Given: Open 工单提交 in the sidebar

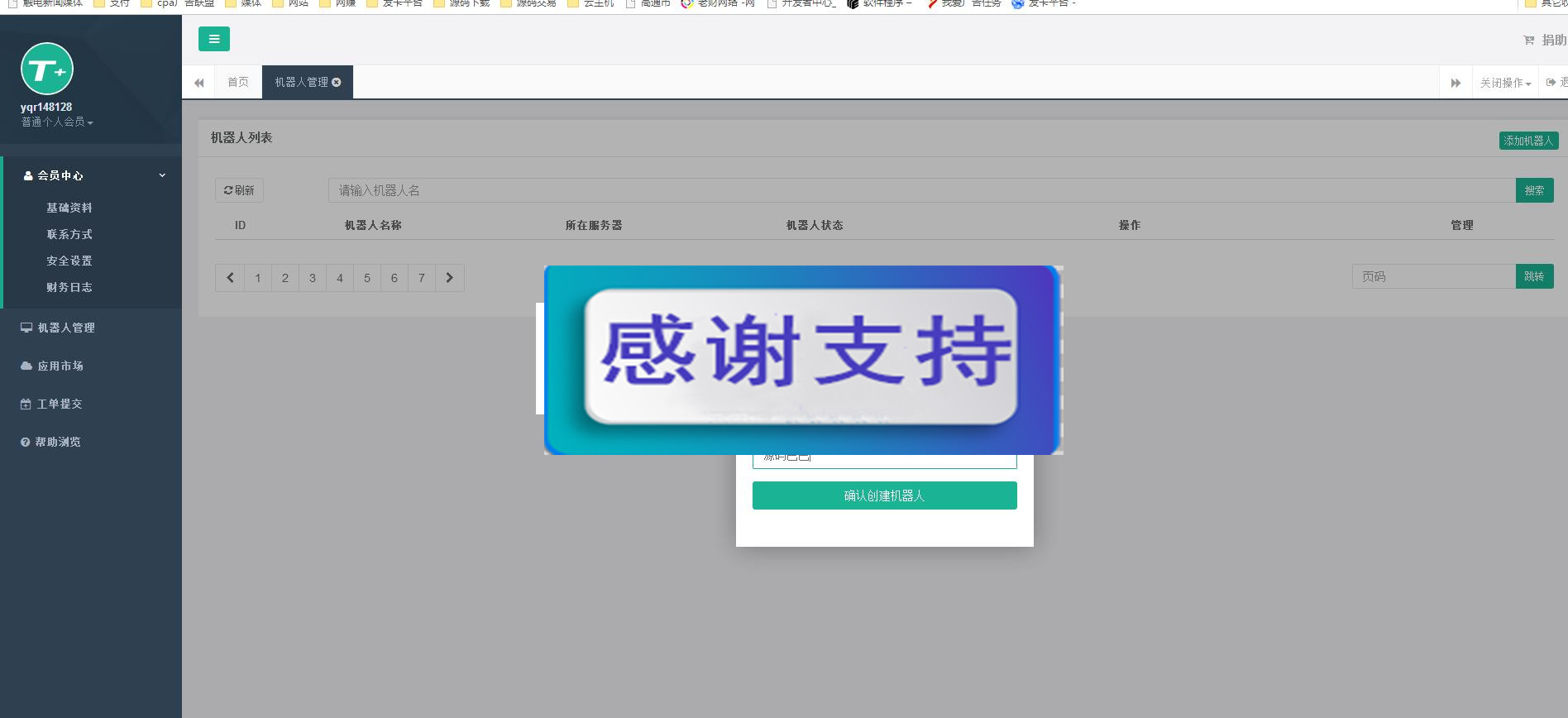Looking at the screenshot, I should coord(60,404).
